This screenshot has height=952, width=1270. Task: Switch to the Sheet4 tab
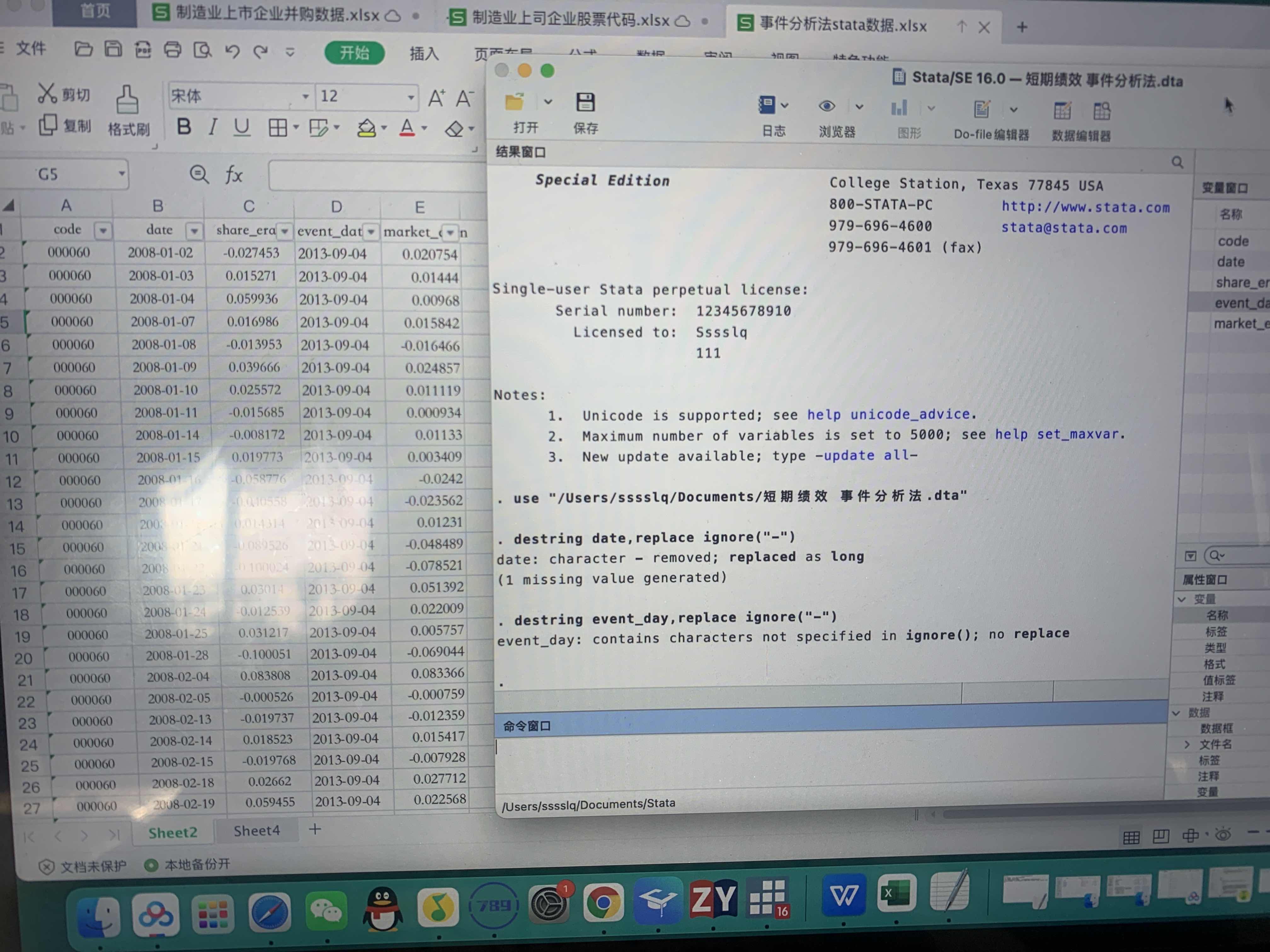click(257, 830)
